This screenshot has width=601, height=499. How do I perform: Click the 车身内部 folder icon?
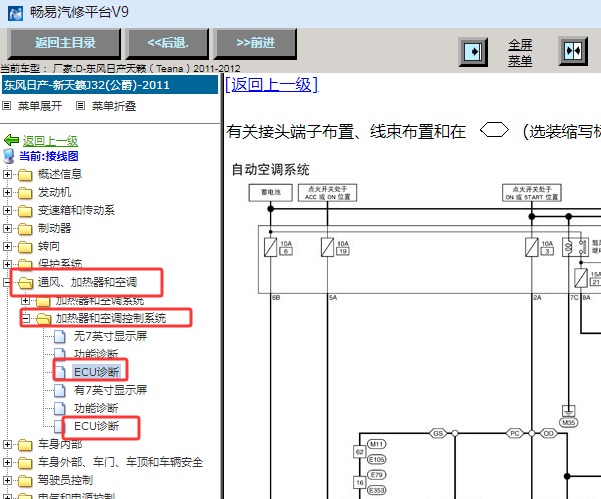tap(25, 445)
